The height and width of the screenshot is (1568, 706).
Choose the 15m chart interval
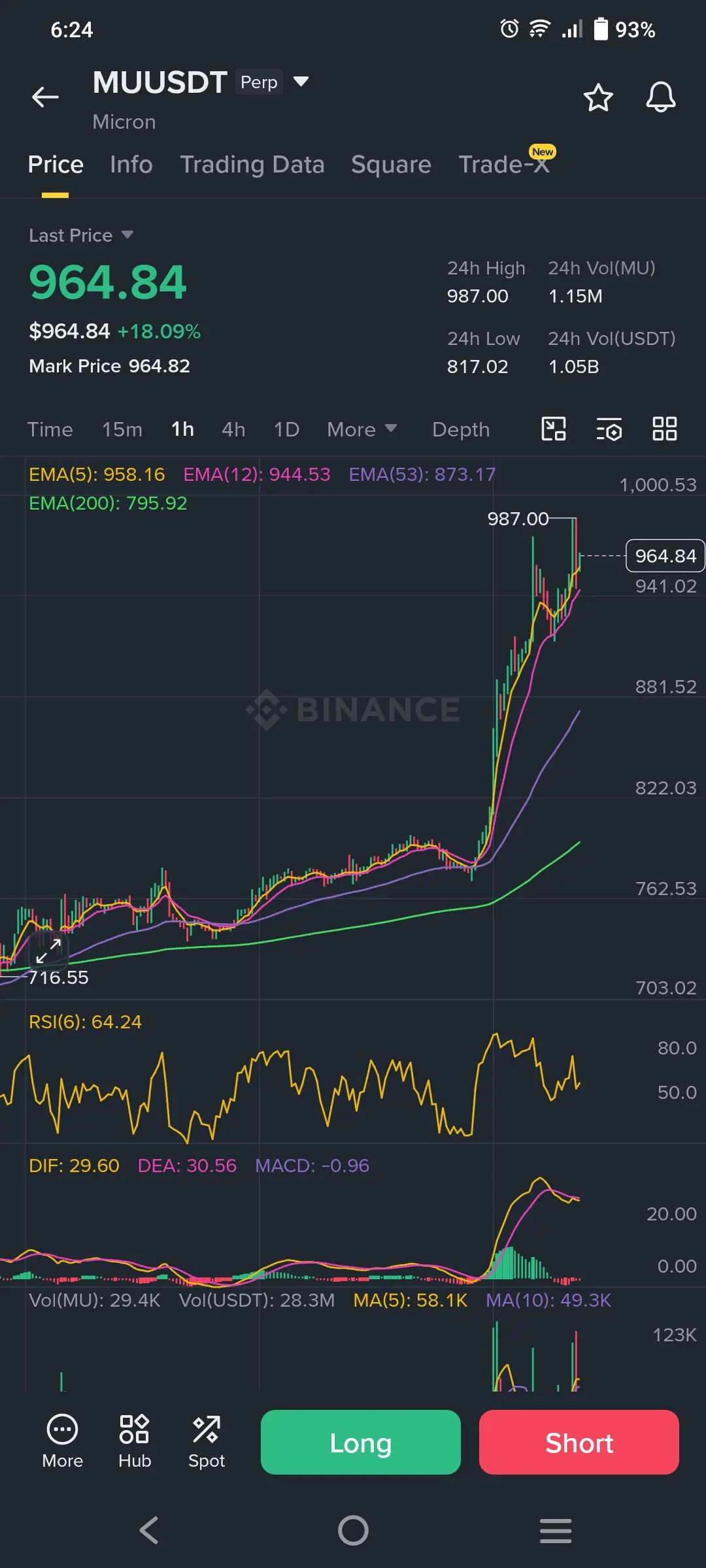coord(122,429)
